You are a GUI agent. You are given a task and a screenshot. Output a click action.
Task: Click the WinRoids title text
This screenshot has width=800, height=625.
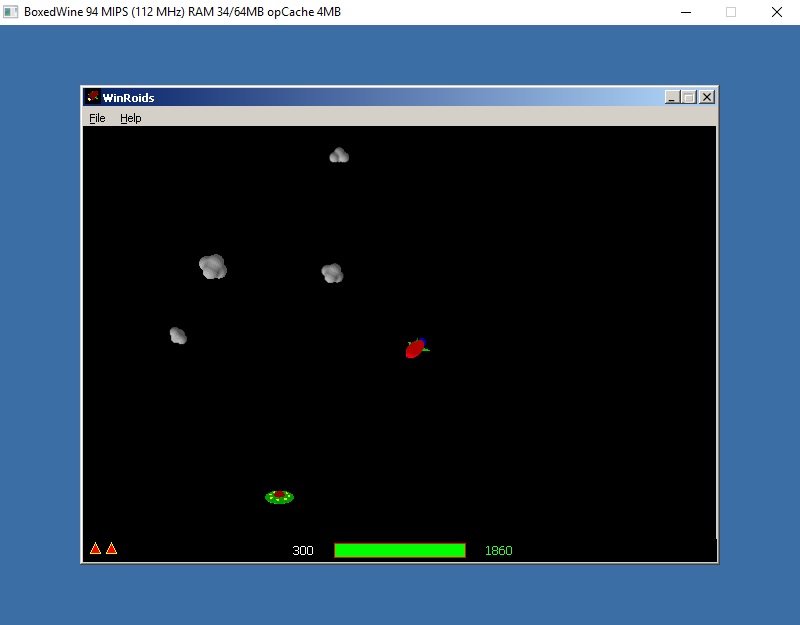(129, 97)
